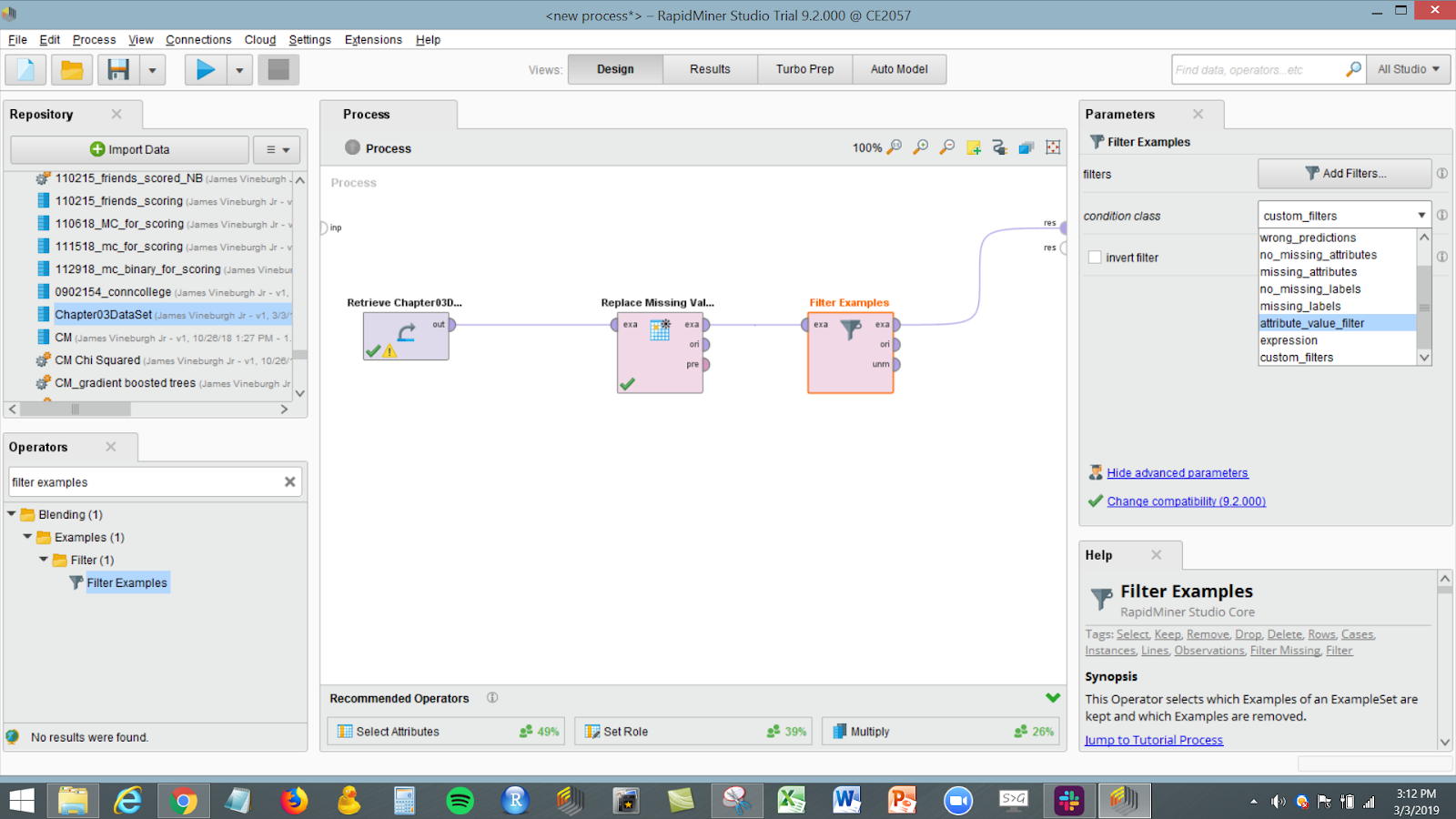This screenshot has width=1456, height=819.
Task: Stop the process with the gray square button
Action: [x=278, y=69]
